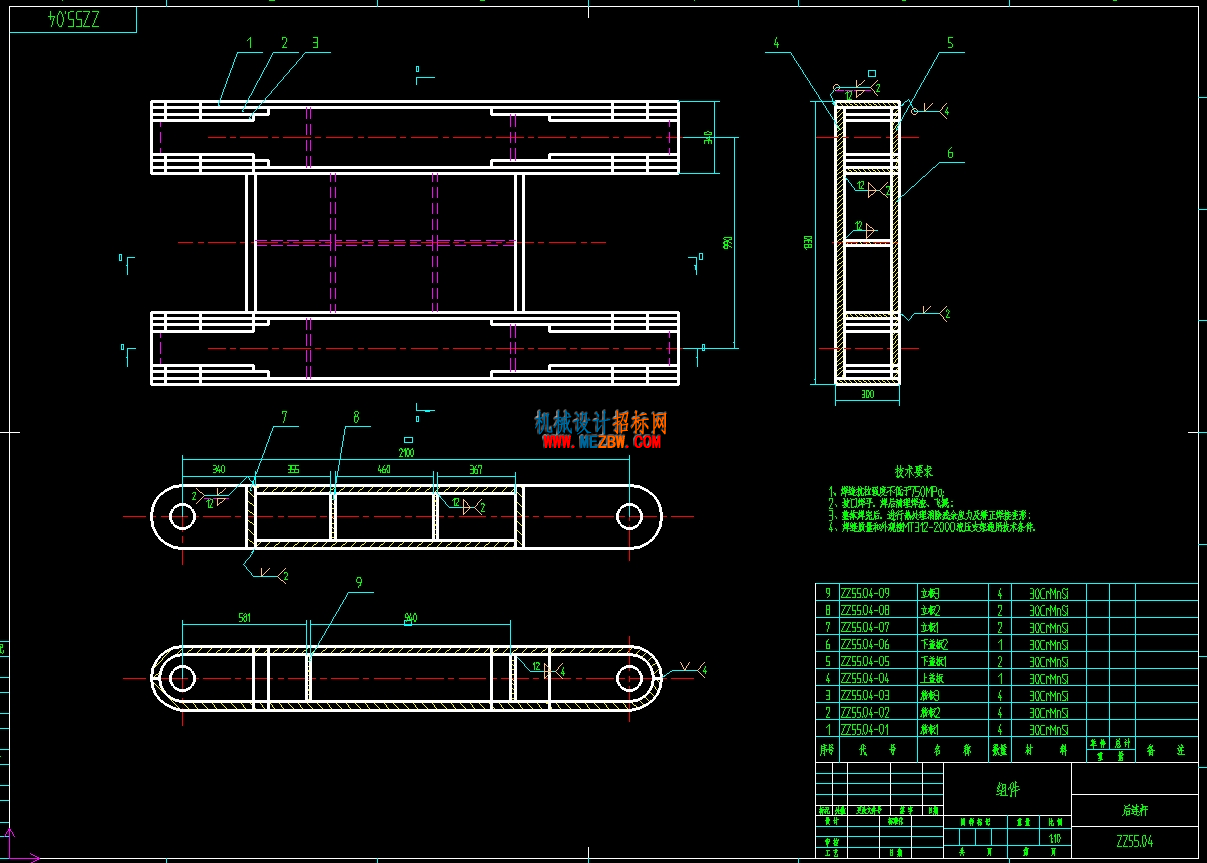This screenshot has height=863, width=1207.
Task: Select part callout number 1 label
Action: point(249,44)
